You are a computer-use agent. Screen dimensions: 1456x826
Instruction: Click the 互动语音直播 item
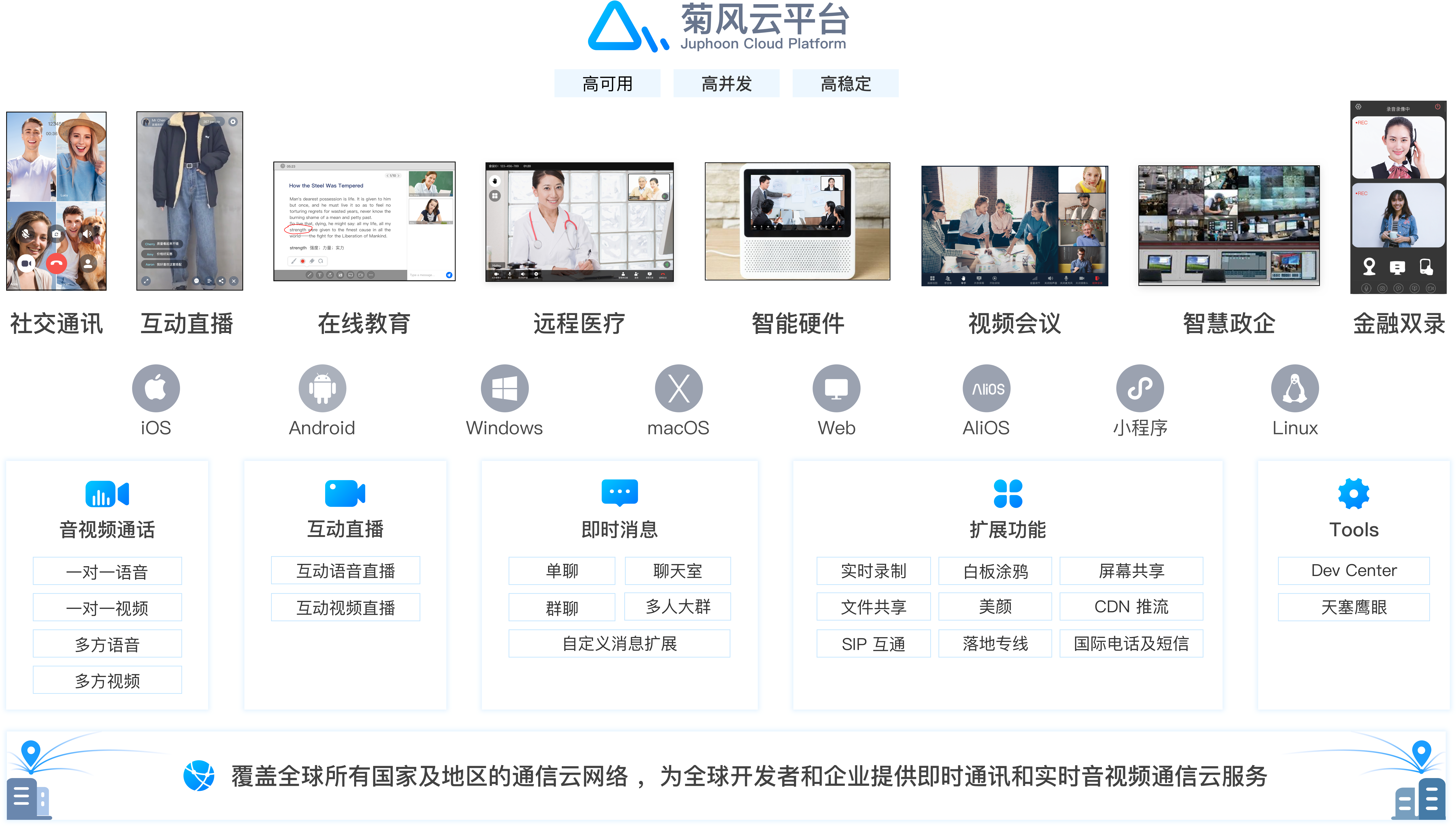(x=345, y=570)
